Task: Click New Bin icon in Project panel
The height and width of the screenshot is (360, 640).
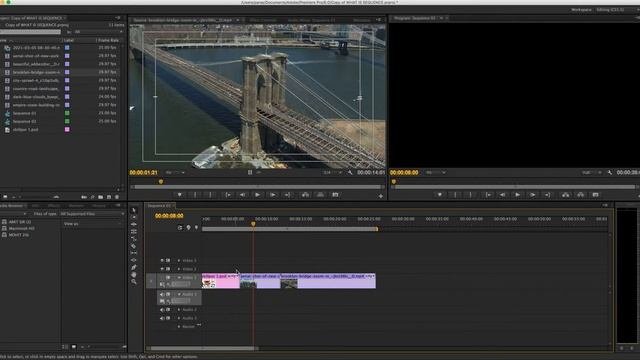Action: (100, 197)
